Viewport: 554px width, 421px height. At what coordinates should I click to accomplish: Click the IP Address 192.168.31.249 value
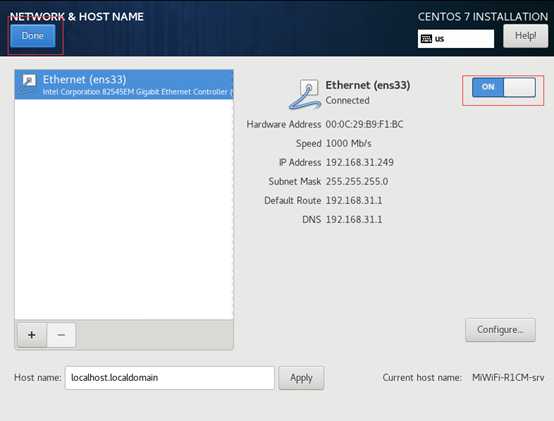(x=360, y=162)
